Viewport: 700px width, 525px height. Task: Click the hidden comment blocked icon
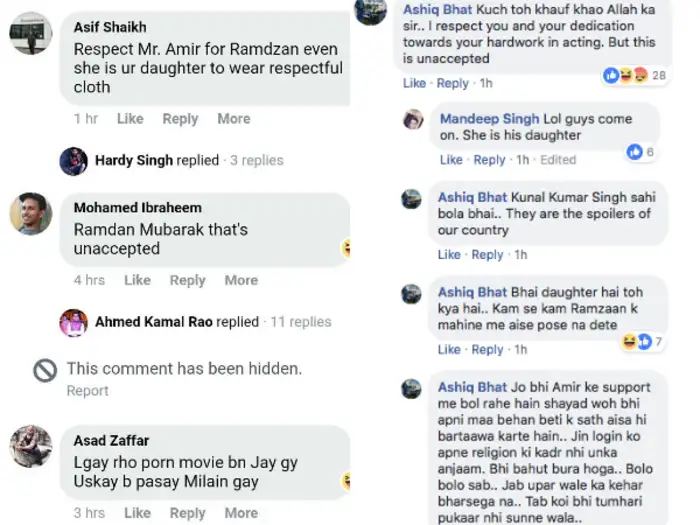coord(45,371)
